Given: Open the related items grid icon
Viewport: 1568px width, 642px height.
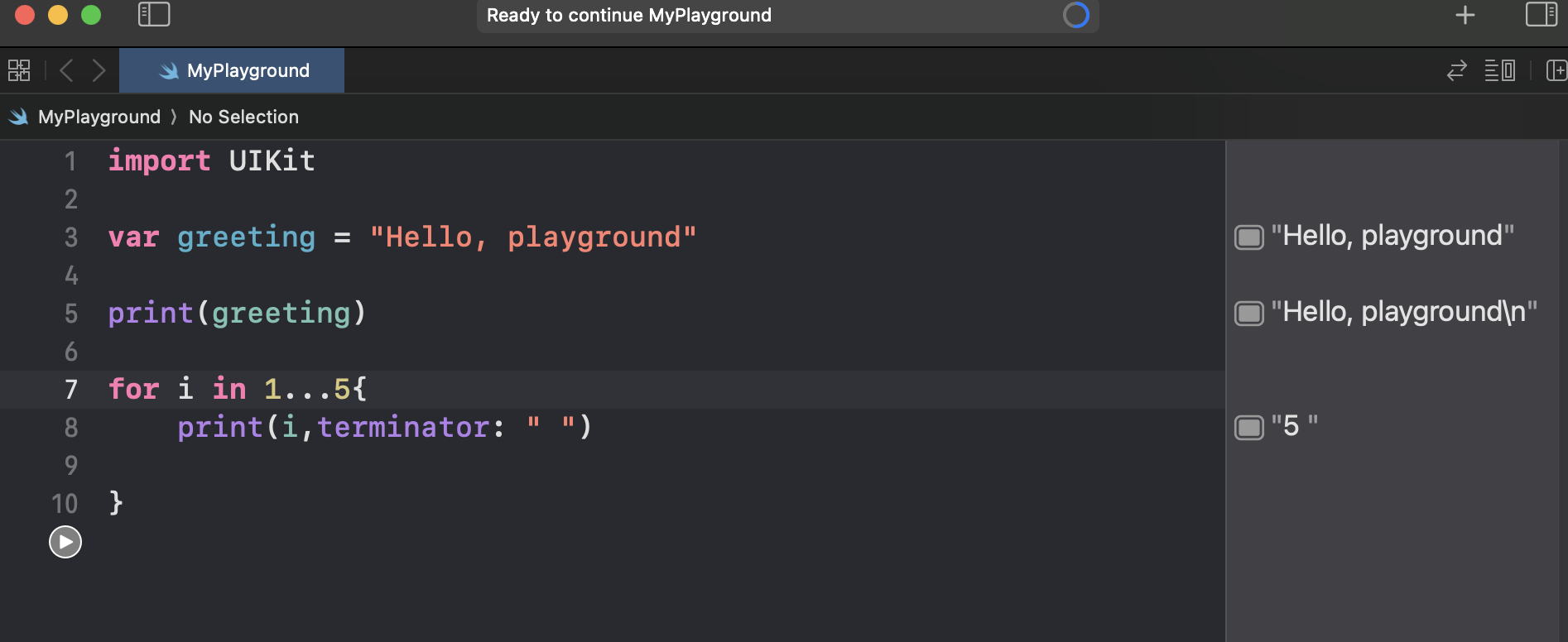Looking at the screenshot, I should (x=19, y=70).
